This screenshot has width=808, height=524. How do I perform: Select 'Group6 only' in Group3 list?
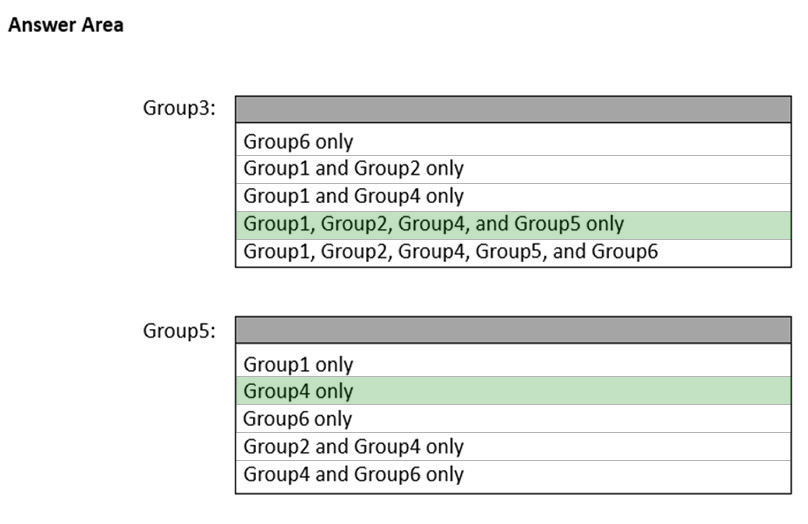pyautogui.click(x=298, y=142)
